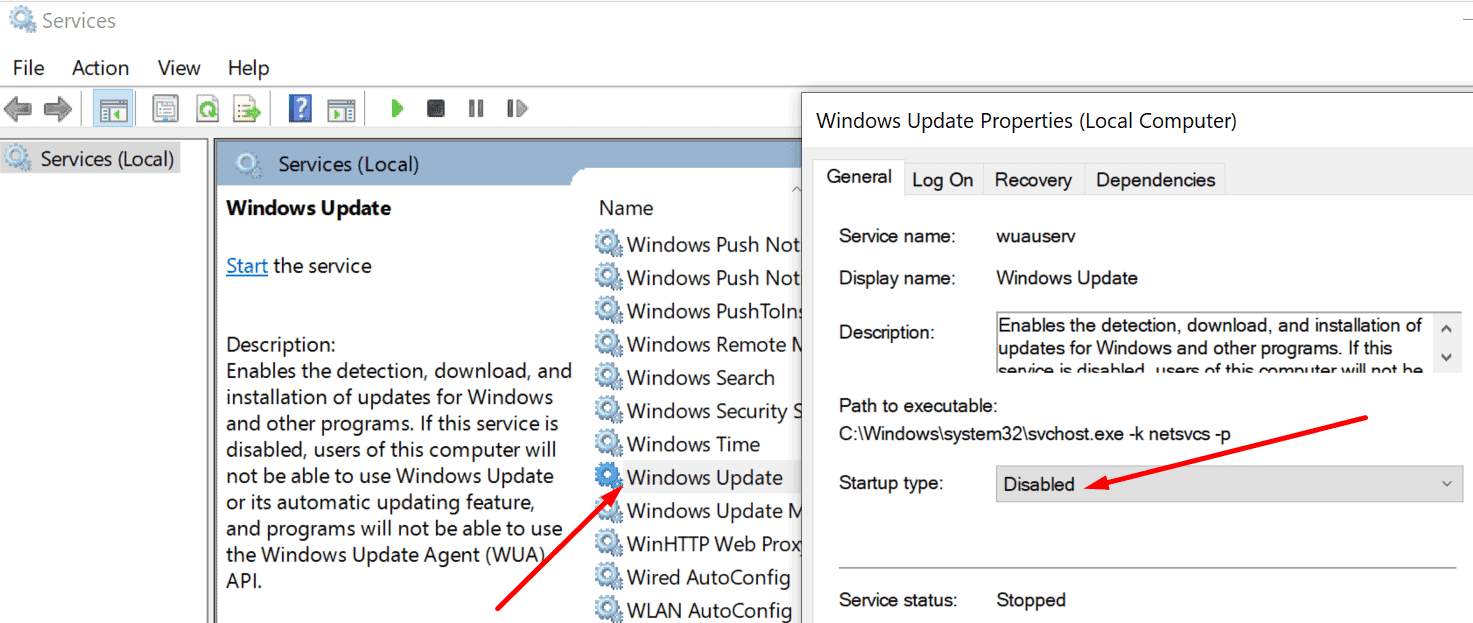
Task: Click the gear icon beside Windows Time
Action: [609, 443]
